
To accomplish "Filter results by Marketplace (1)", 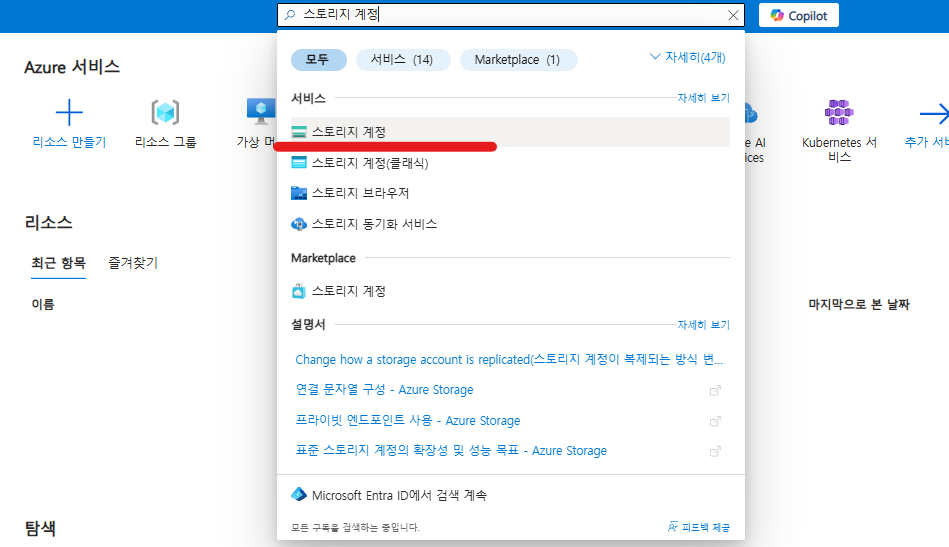I will click(518, 59).
